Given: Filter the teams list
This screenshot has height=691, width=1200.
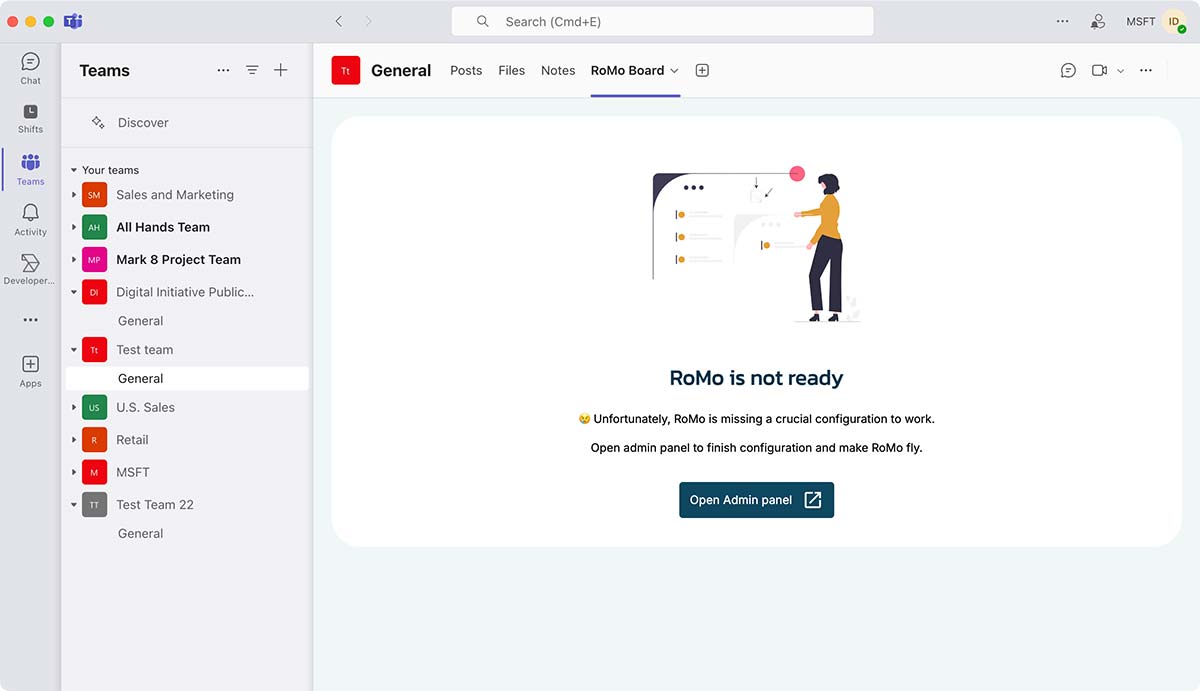Looking at the screenshot, I should pyautogui.click(x=252, y=70).
